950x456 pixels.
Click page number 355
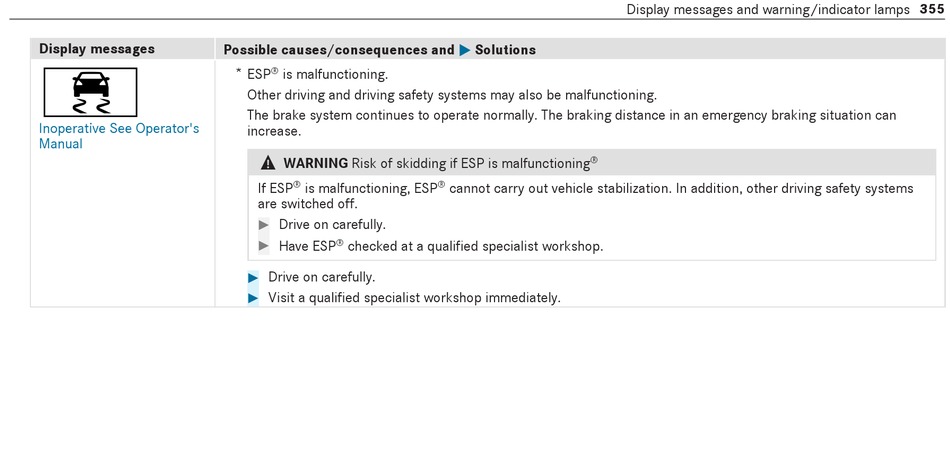(931, 9)
